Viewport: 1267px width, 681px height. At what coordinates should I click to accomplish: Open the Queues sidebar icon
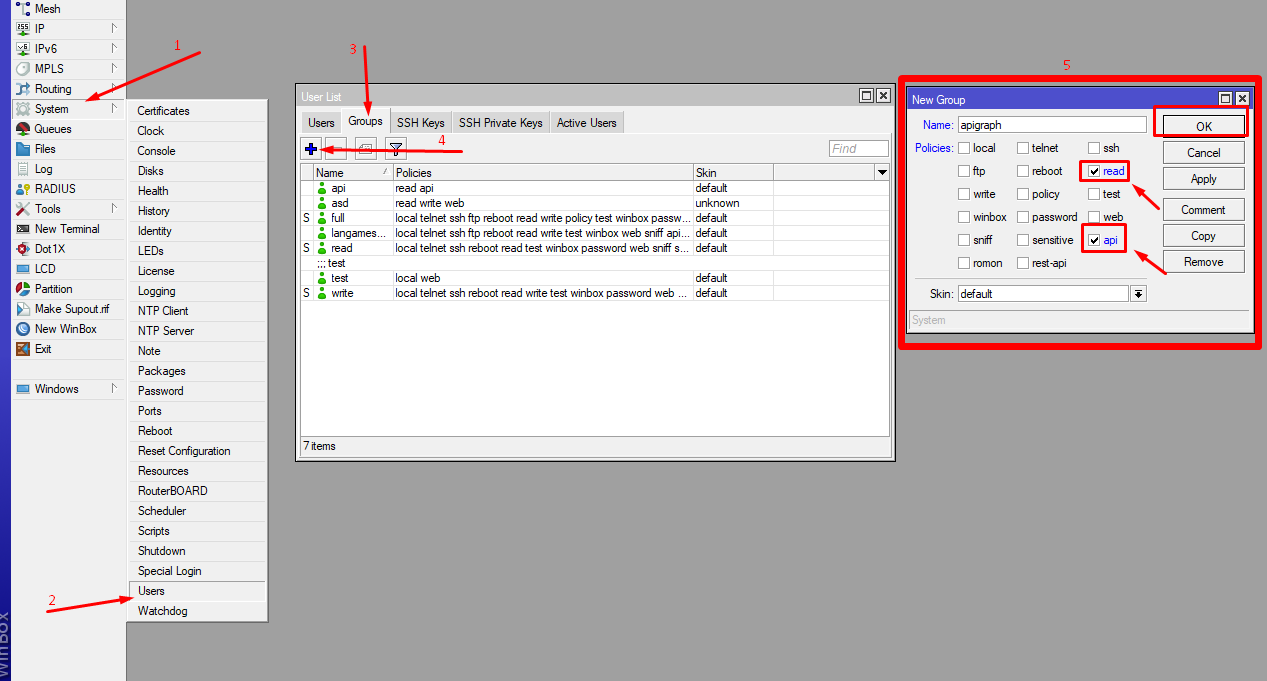point(23,129)
